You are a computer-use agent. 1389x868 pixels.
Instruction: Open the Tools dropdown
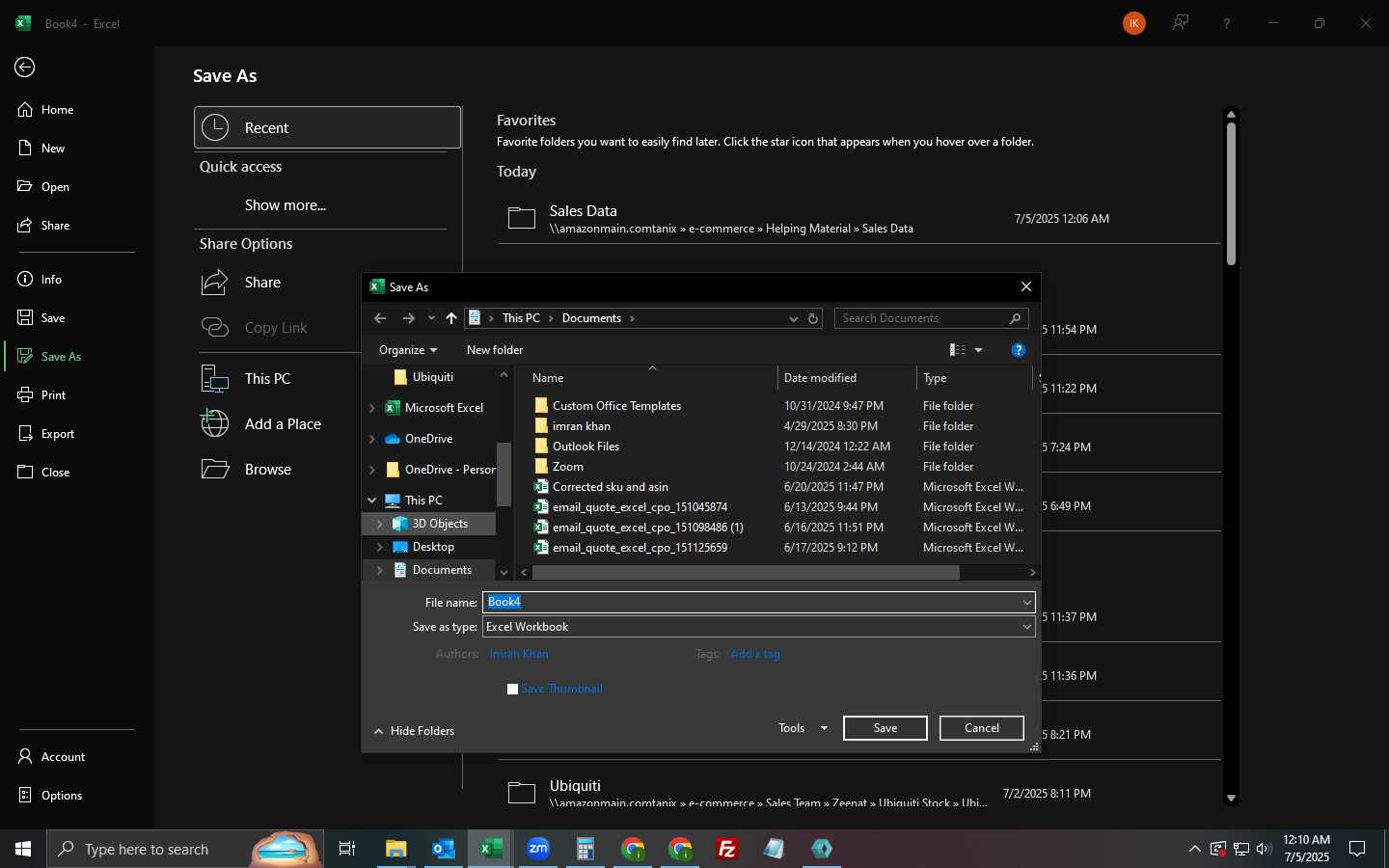(803, 728)
